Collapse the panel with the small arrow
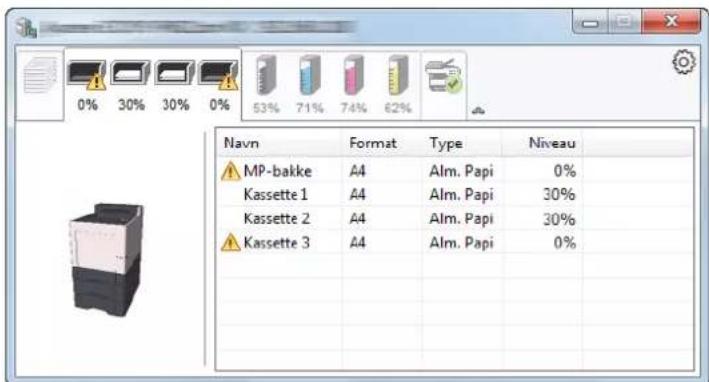709x382 pixels. (478, 110)
